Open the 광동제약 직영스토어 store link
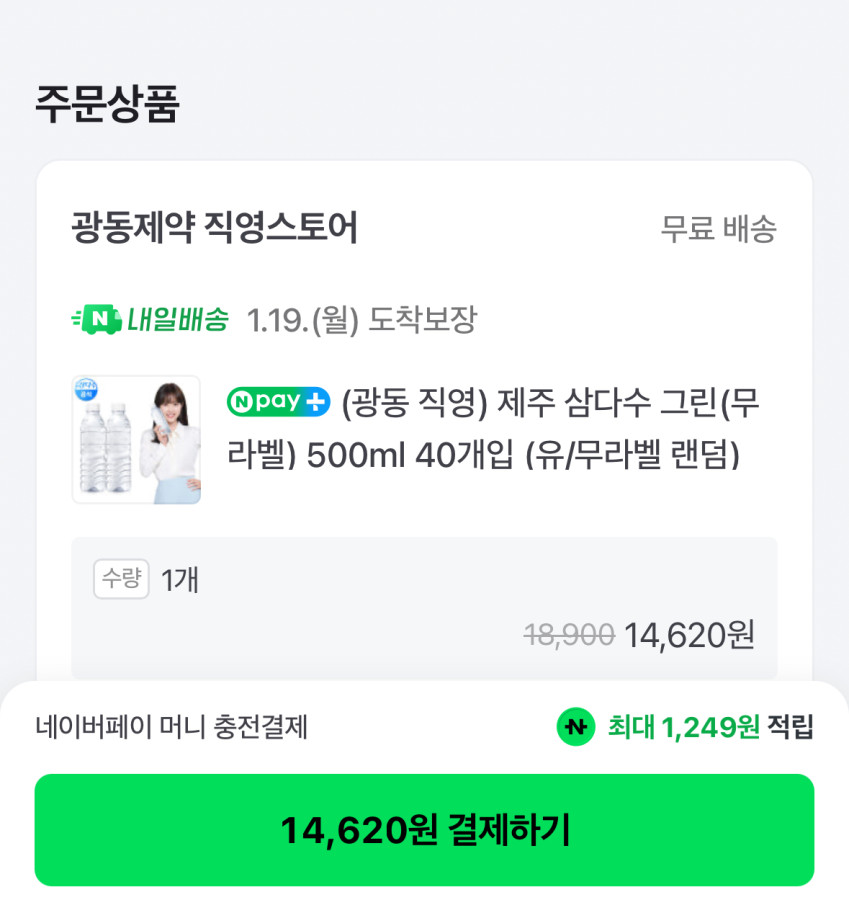 pyautogui.click(x=214, y=228)
